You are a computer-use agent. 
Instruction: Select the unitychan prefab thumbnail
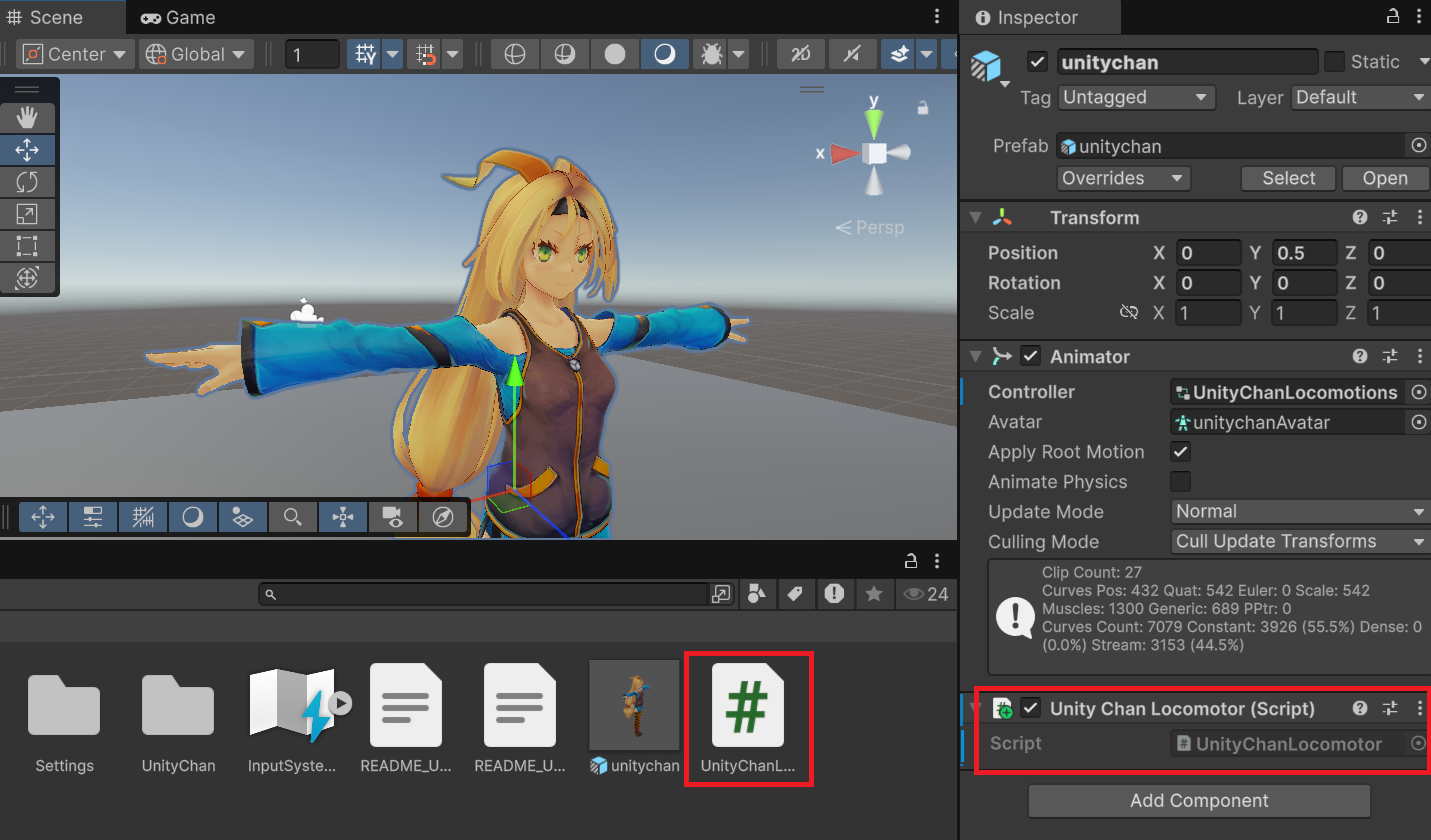[634, 704]
